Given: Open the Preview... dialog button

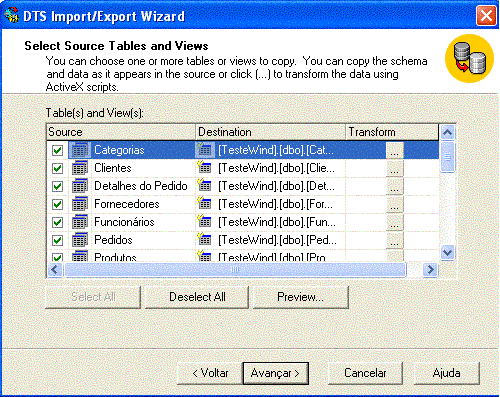Looking at the screenshot, I should pos(301,297).
